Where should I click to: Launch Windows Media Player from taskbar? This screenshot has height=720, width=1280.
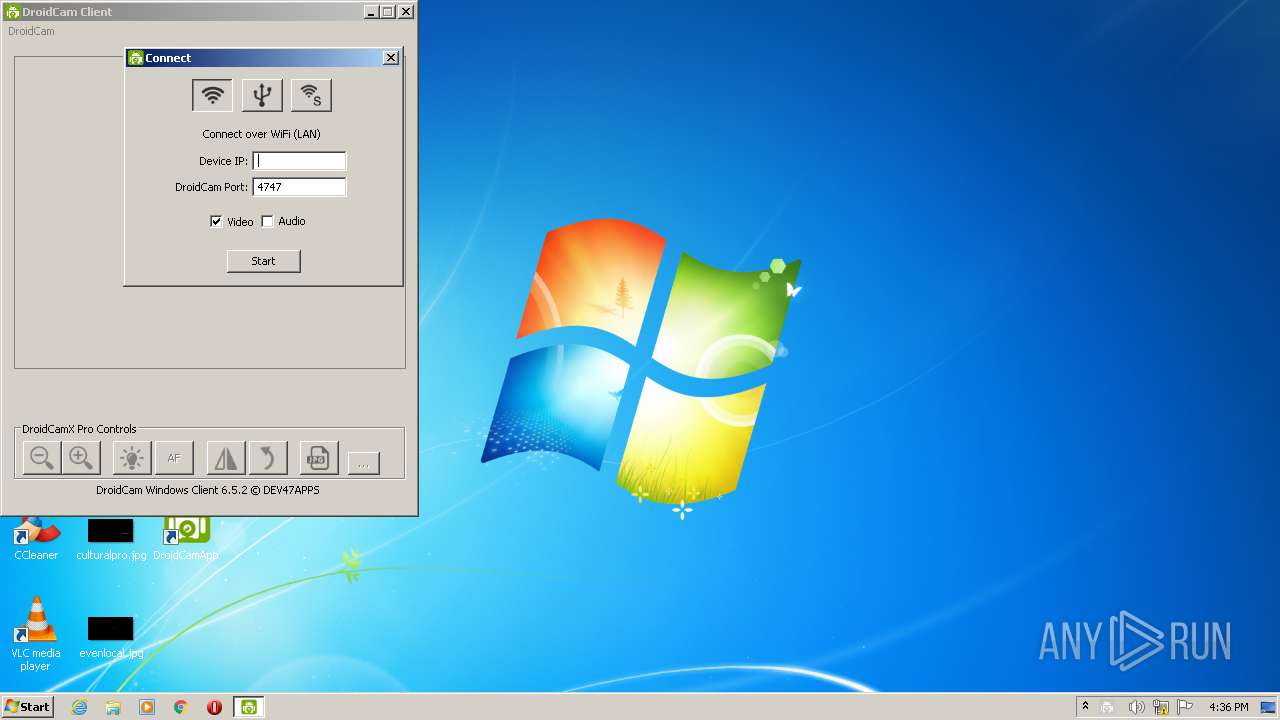pos(147,707)
